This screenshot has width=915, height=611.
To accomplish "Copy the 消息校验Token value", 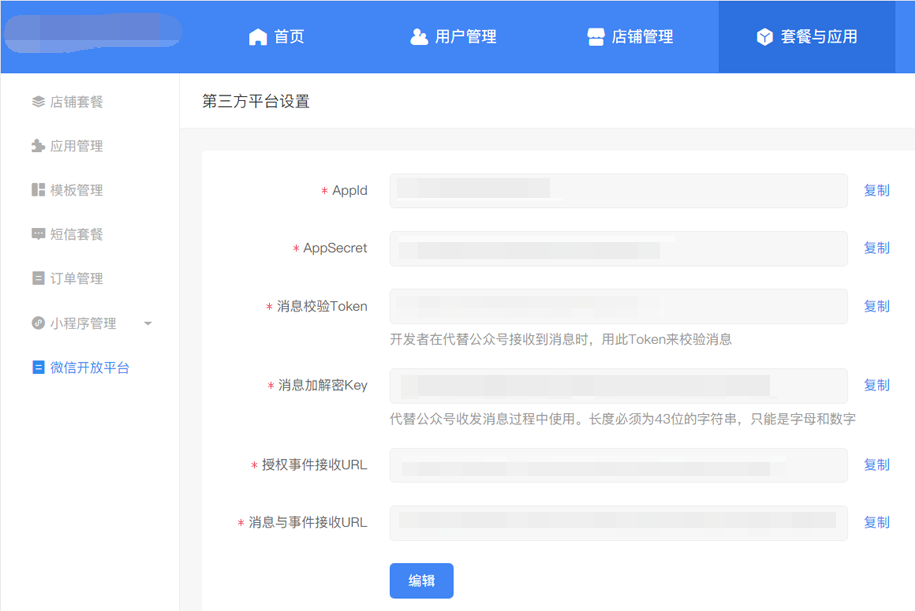I will [x=876, y=306].
